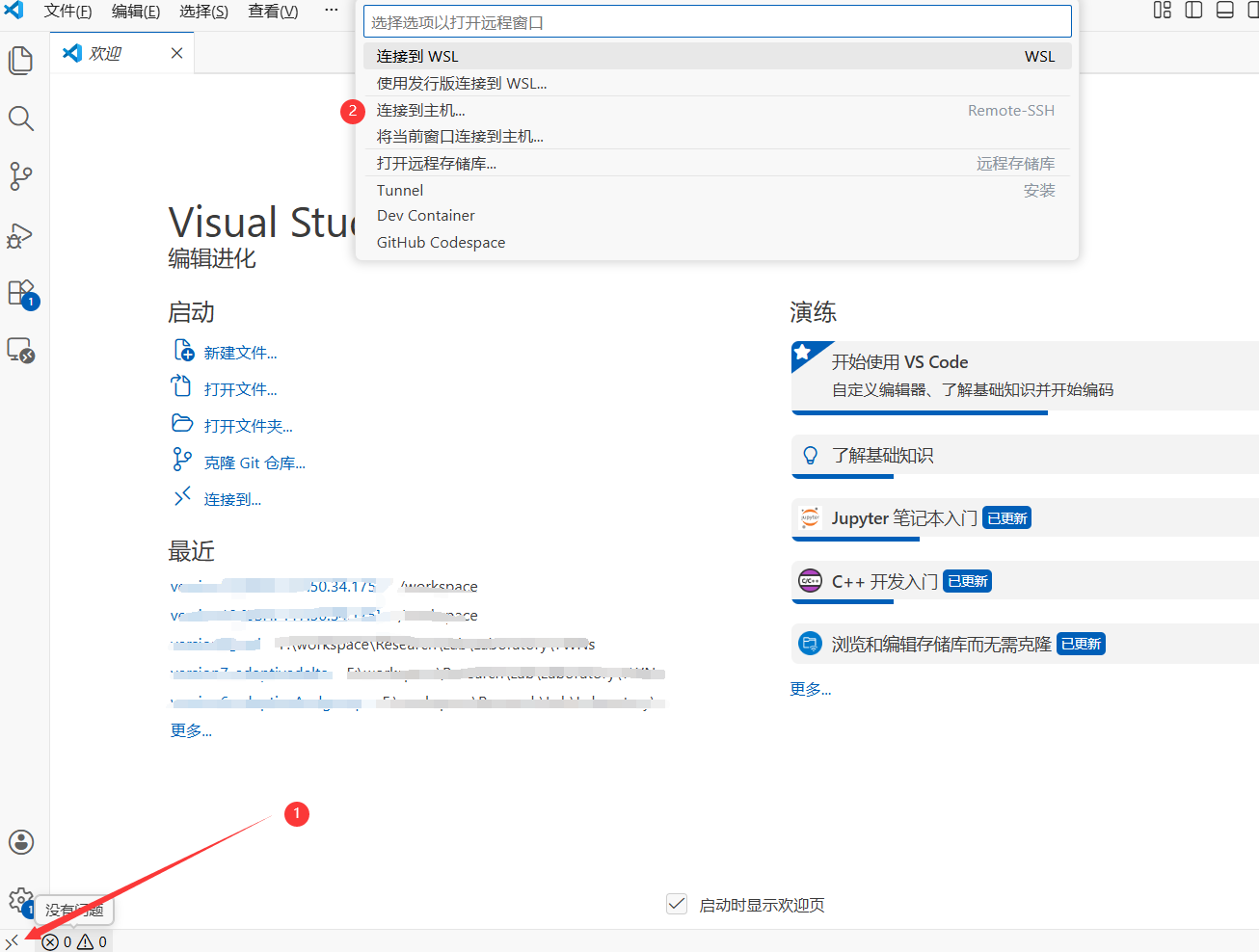This screenshot has width=1259, height=952.
Task: Open the errors and warnings status item
Action: [74, 941]
